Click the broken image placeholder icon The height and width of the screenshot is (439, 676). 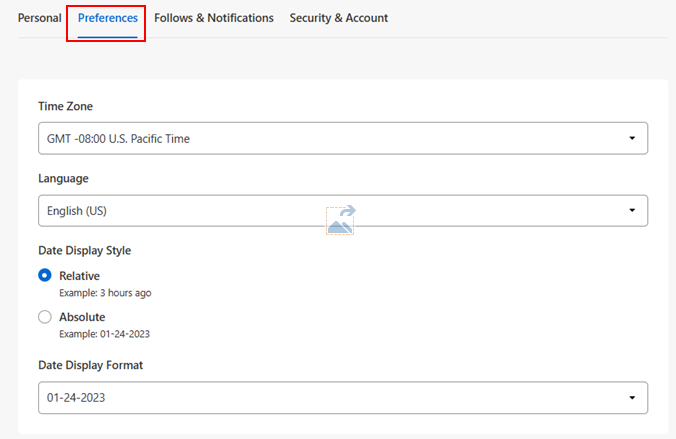tap(341, 220)
